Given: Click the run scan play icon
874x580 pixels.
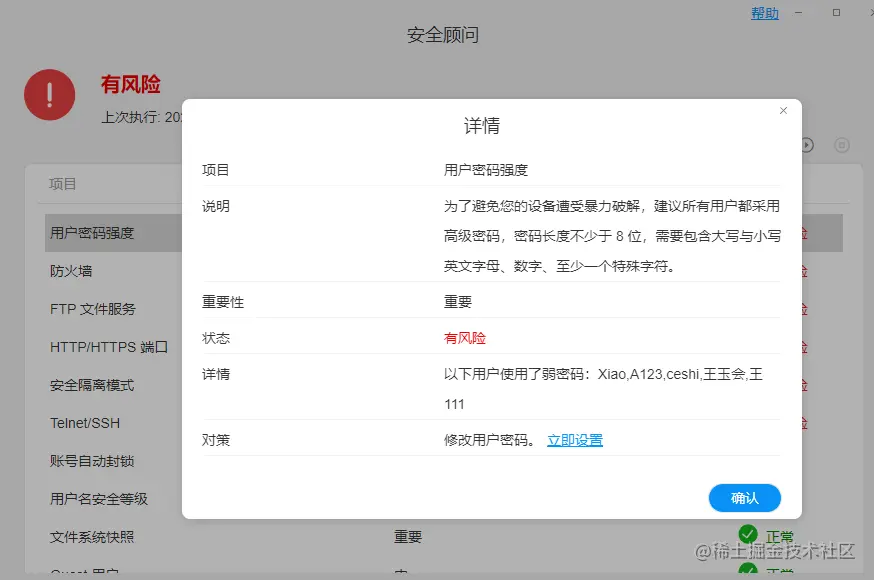Looking at the screenshot, I should 807,145.
